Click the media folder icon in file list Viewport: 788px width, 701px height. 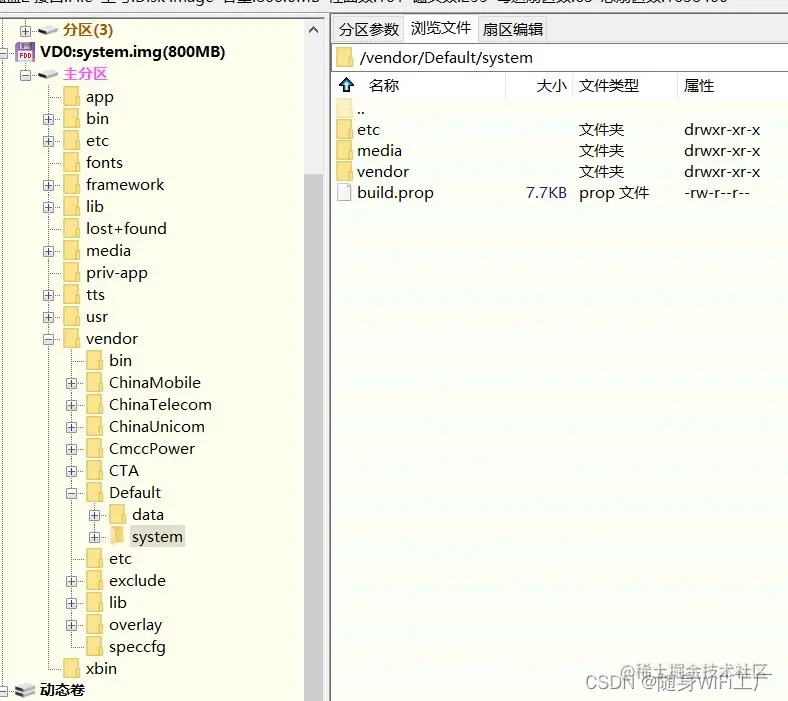point(344,150)
